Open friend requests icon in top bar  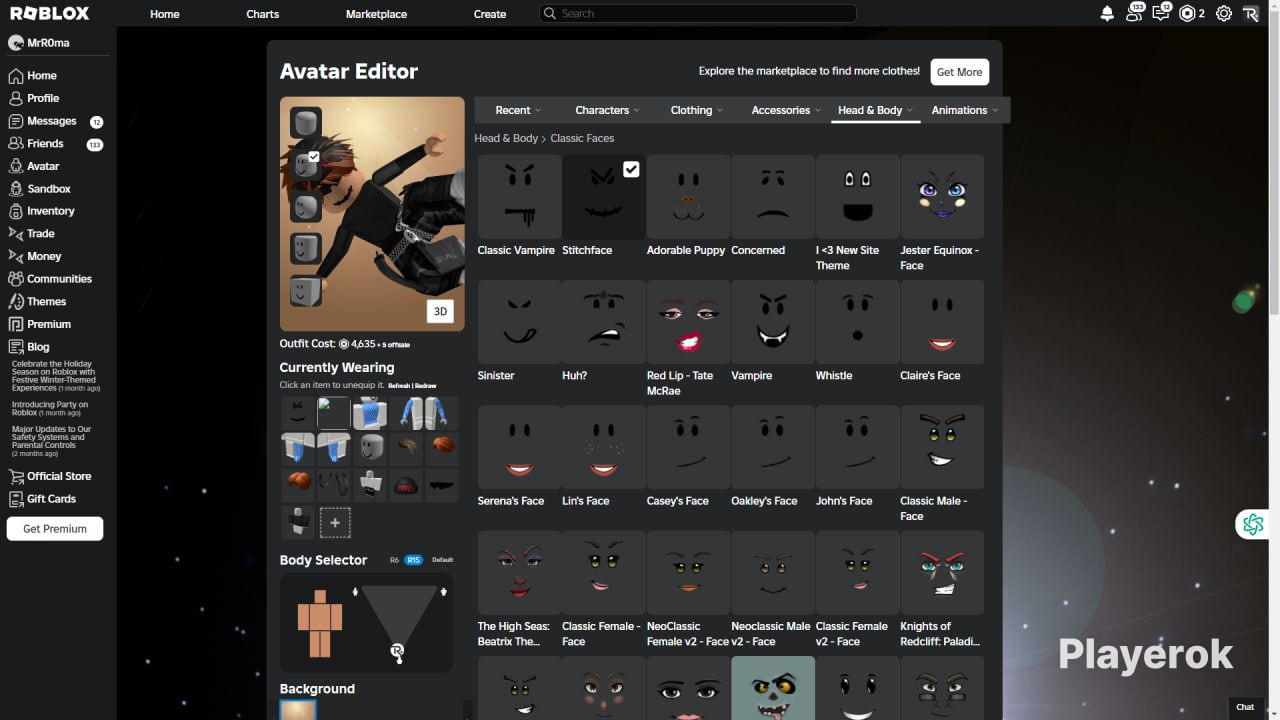click(1134, 13)
